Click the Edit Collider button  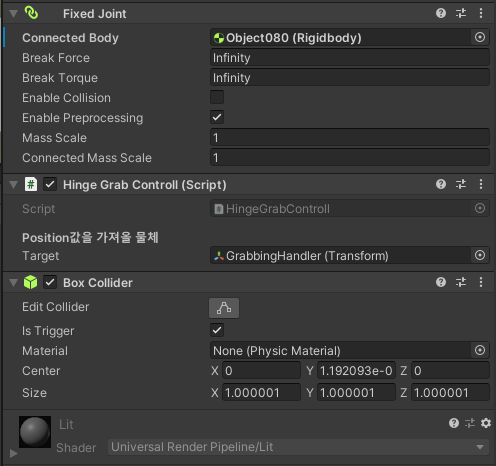click(x=224, y=308)
